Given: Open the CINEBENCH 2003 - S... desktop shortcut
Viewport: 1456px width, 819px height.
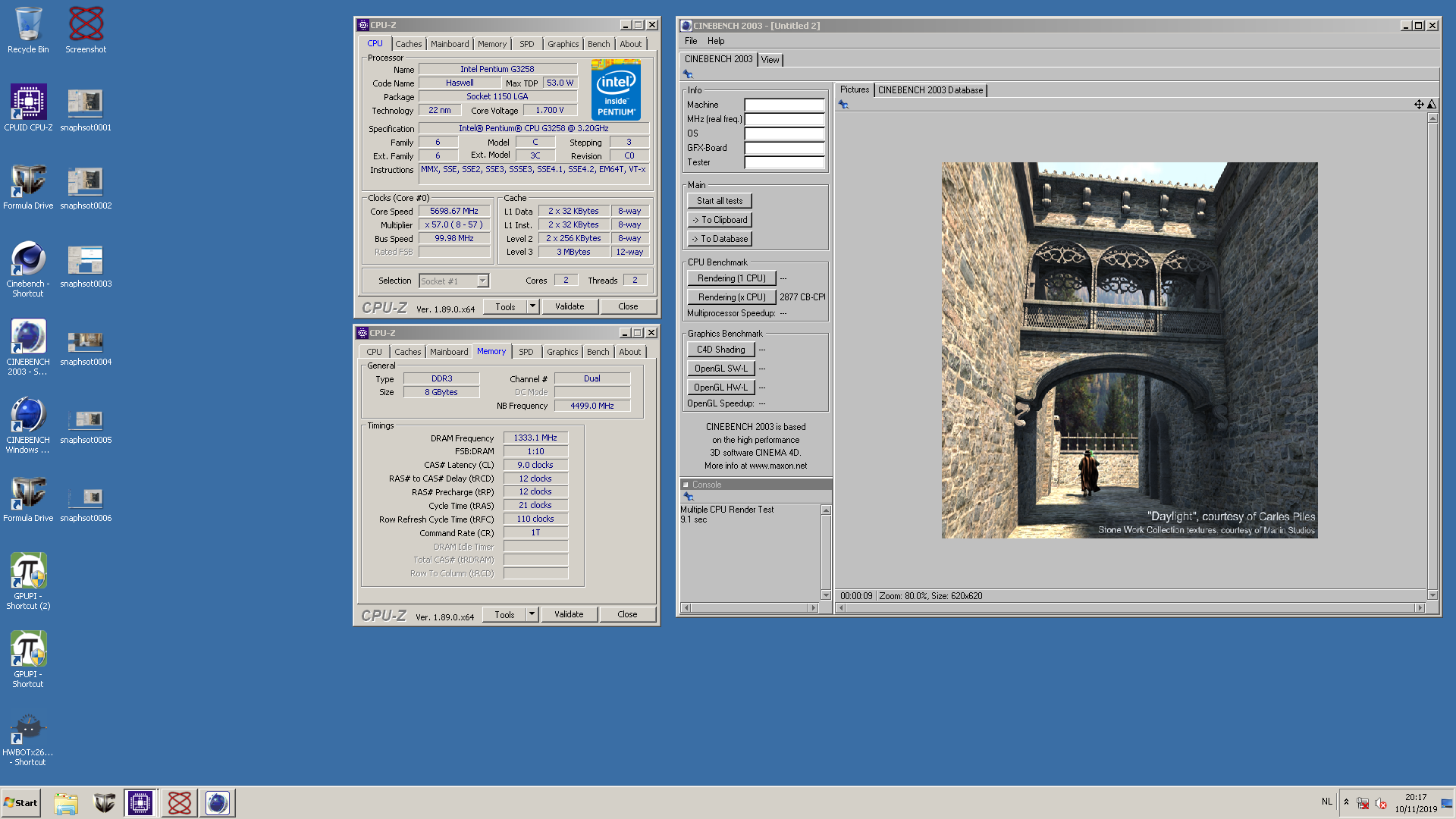Looking at the screenshot, I should coord(28,347).
